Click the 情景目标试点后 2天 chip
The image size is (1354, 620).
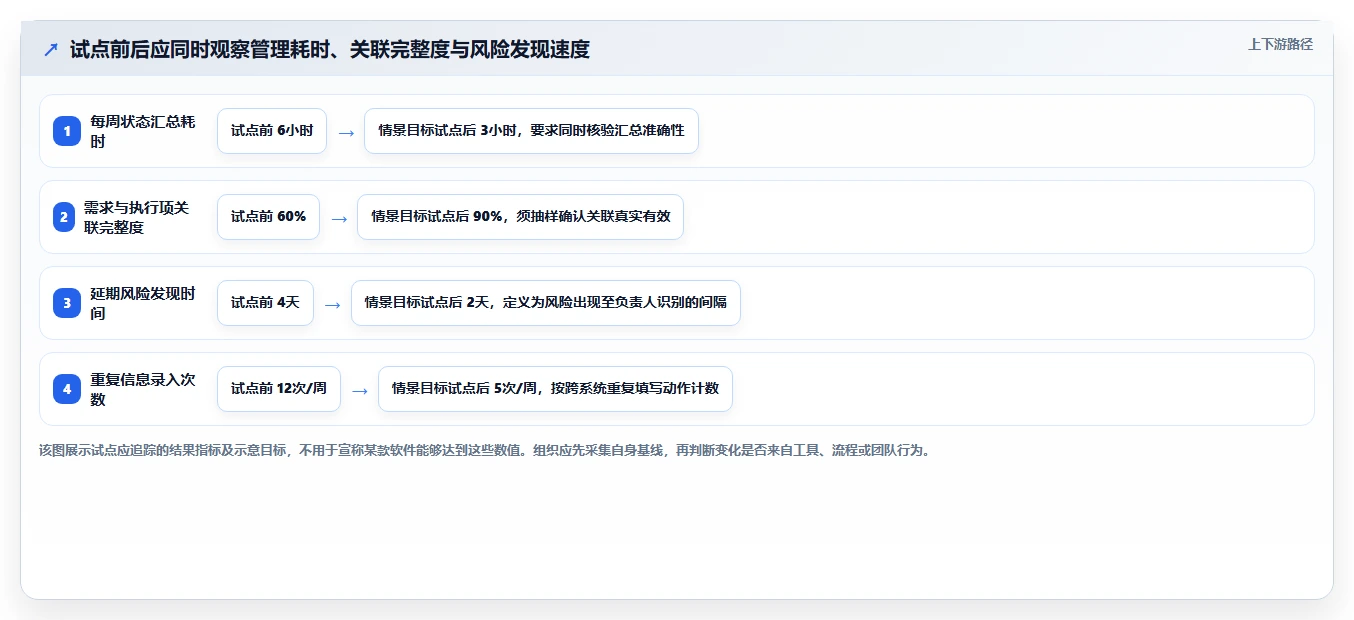pos(546,303)
